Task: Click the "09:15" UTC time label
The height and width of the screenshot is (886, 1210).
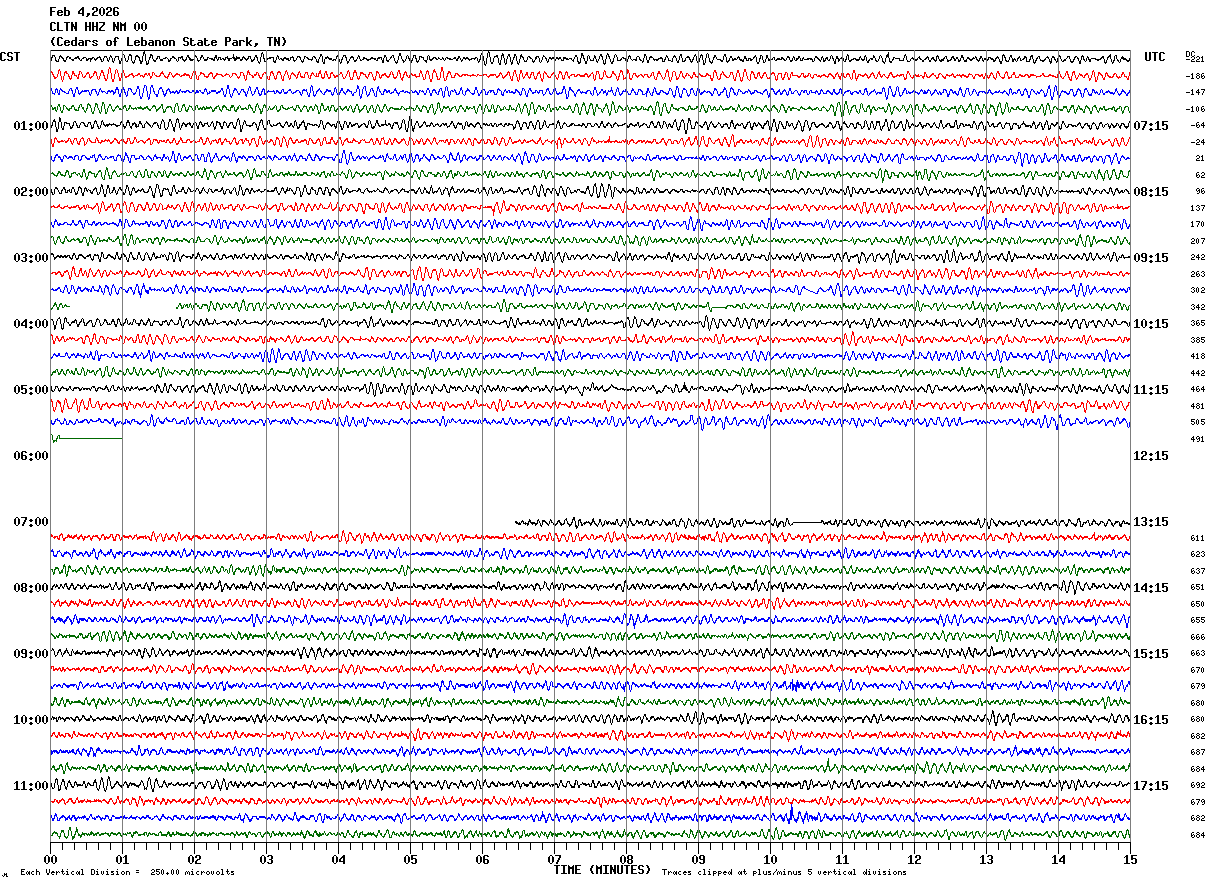Action: 1151,258
